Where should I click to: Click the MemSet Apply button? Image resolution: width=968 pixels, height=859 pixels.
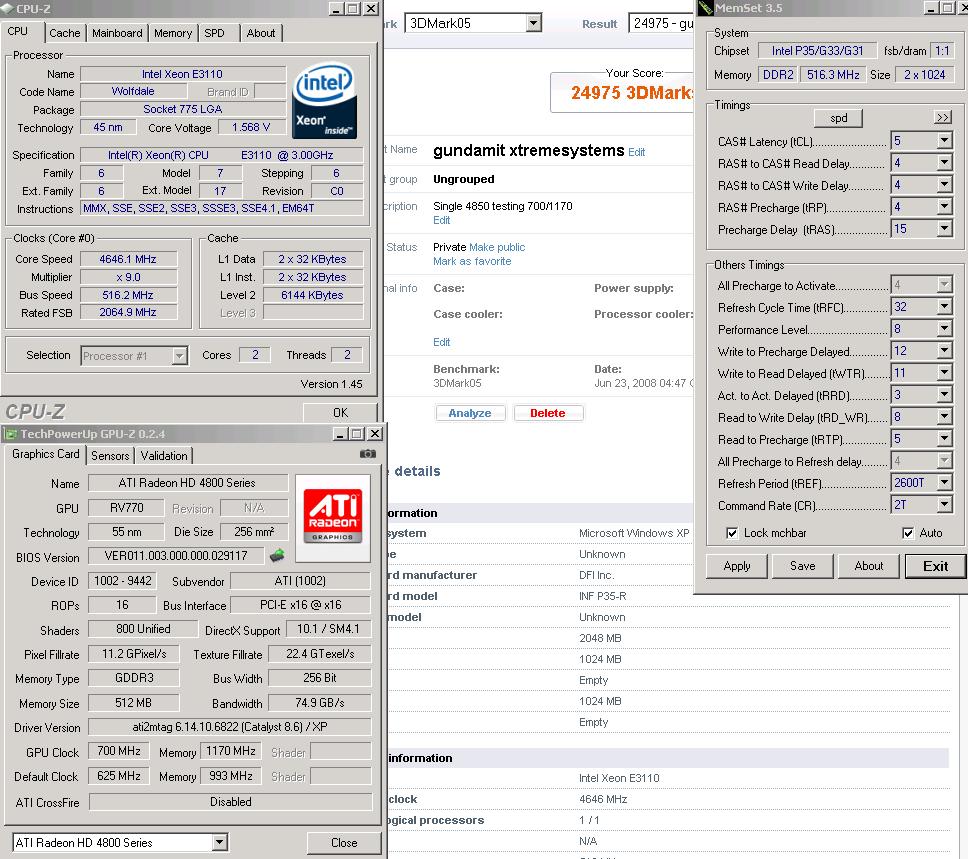coord(737,566)
